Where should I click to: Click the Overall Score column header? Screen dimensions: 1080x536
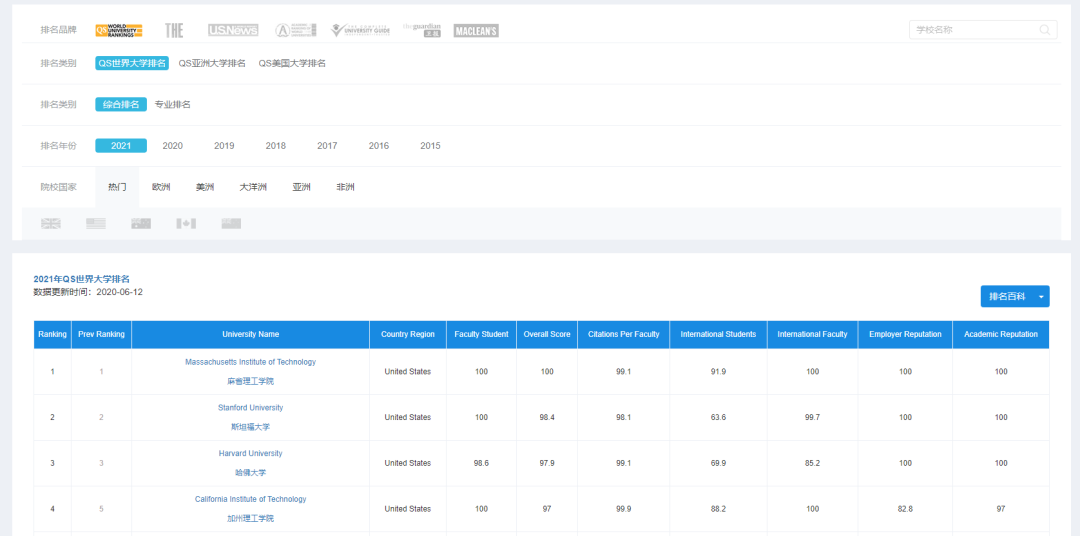pyautogui.click(x=547, y=334)
